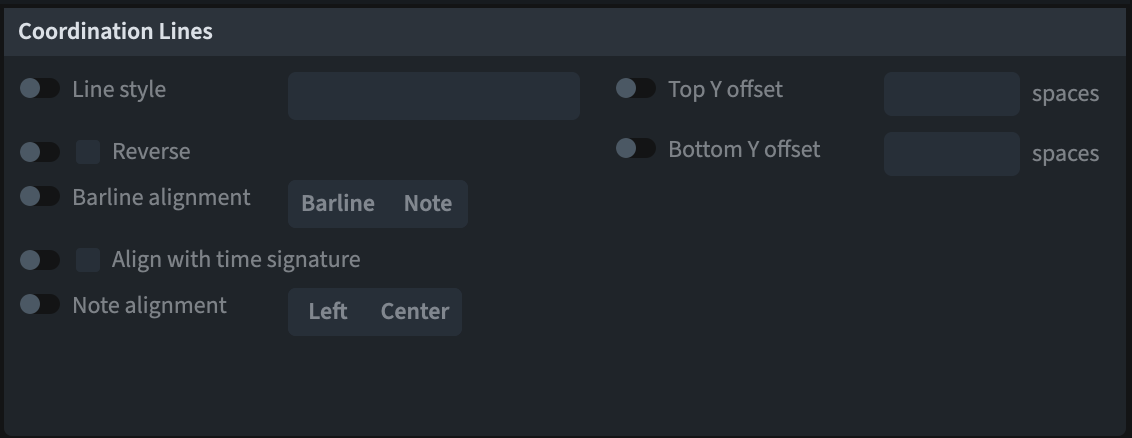Screen dimensions: 1132x438
Task: Set note alignment to Left
Action: tap(328, 312)
